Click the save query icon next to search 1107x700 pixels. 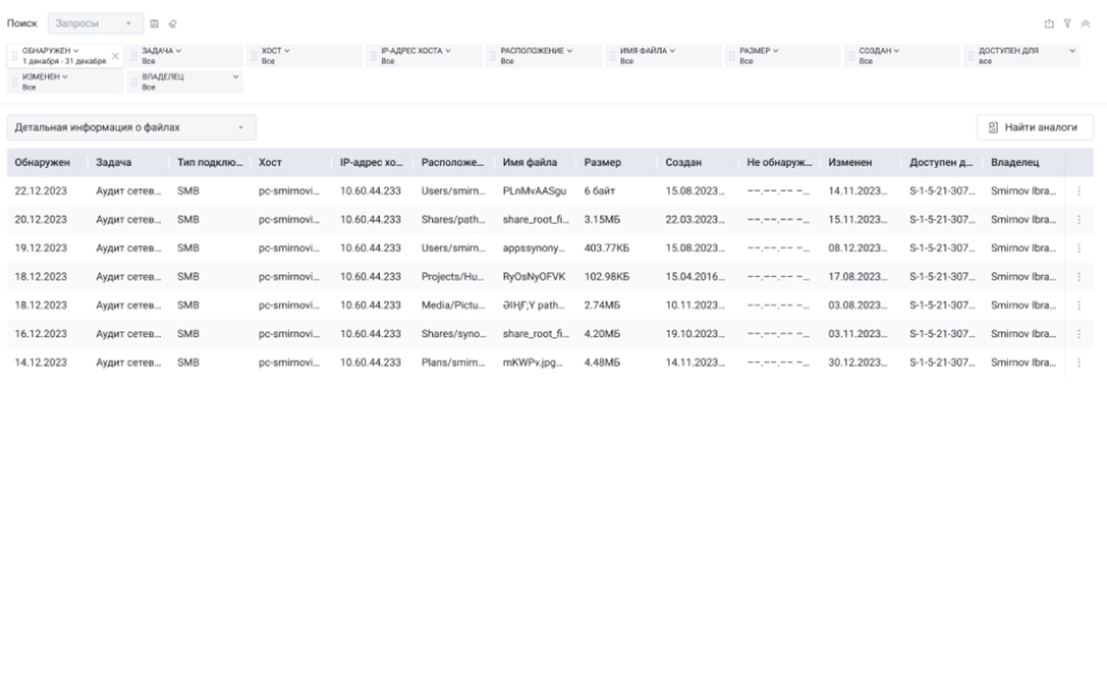(x=153, y=22)
